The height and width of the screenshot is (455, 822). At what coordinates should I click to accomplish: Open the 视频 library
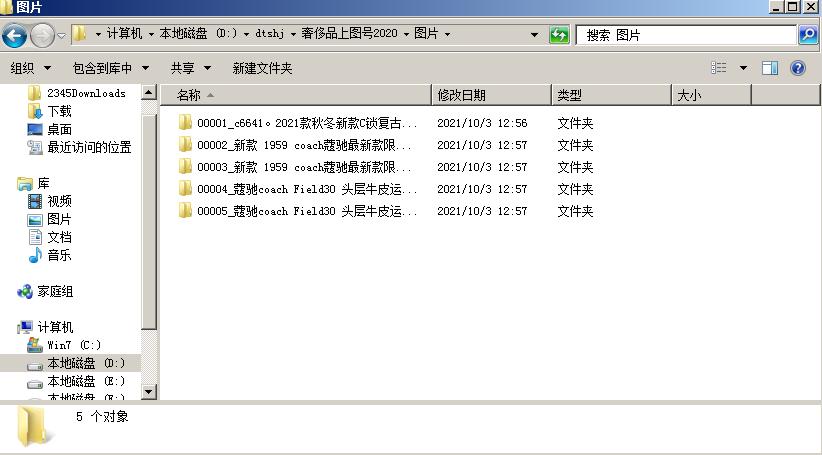point(59,201)
